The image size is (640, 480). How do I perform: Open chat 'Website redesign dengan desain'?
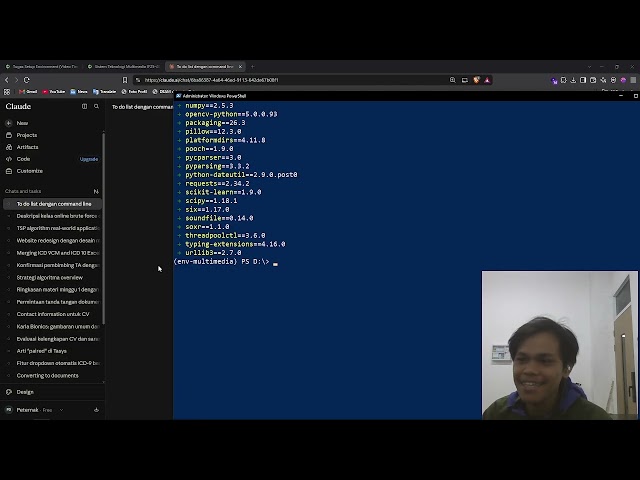pyautogui.click(x=52, y=240)
